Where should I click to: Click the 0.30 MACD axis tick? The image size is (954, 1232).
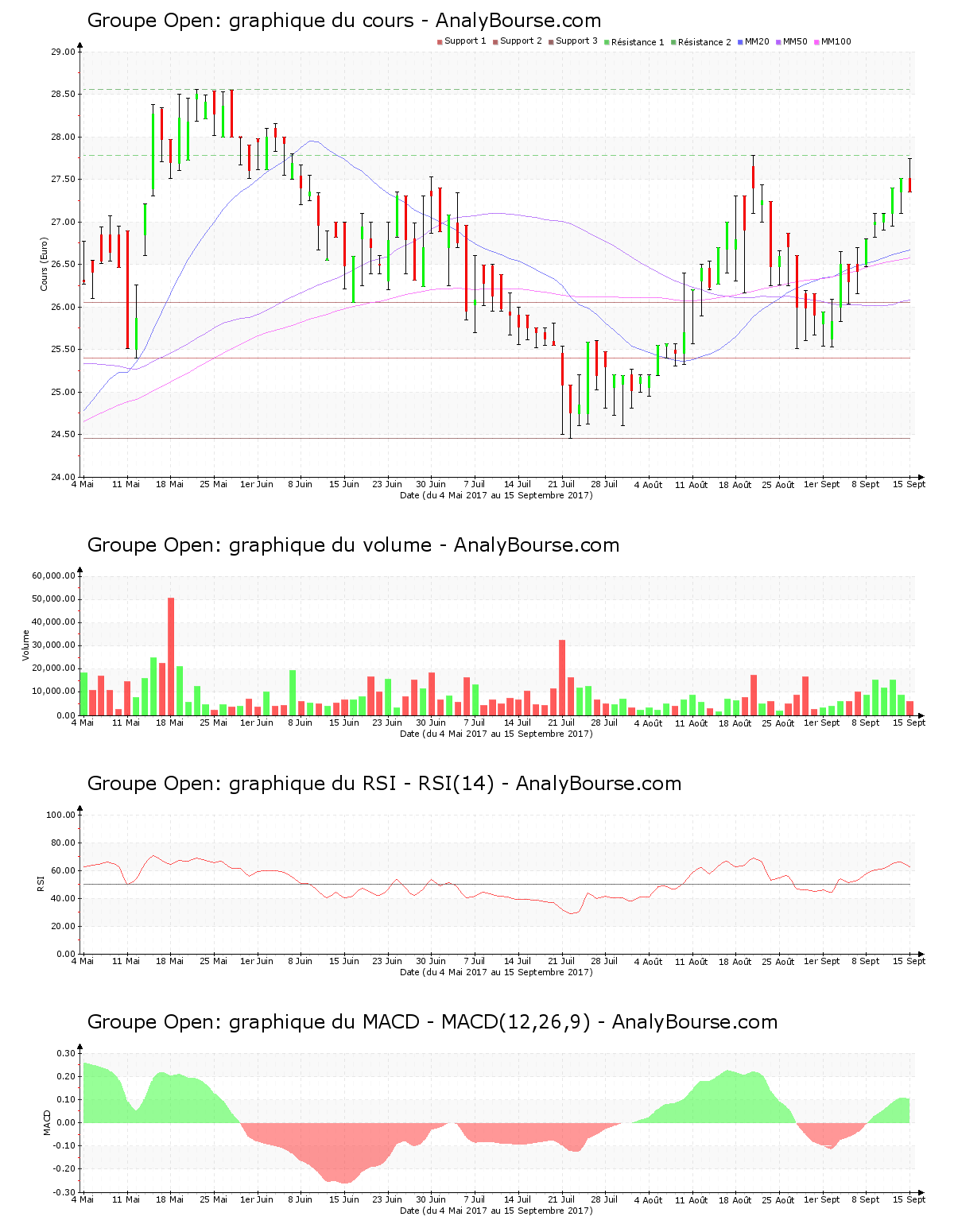click(66, 1053)
